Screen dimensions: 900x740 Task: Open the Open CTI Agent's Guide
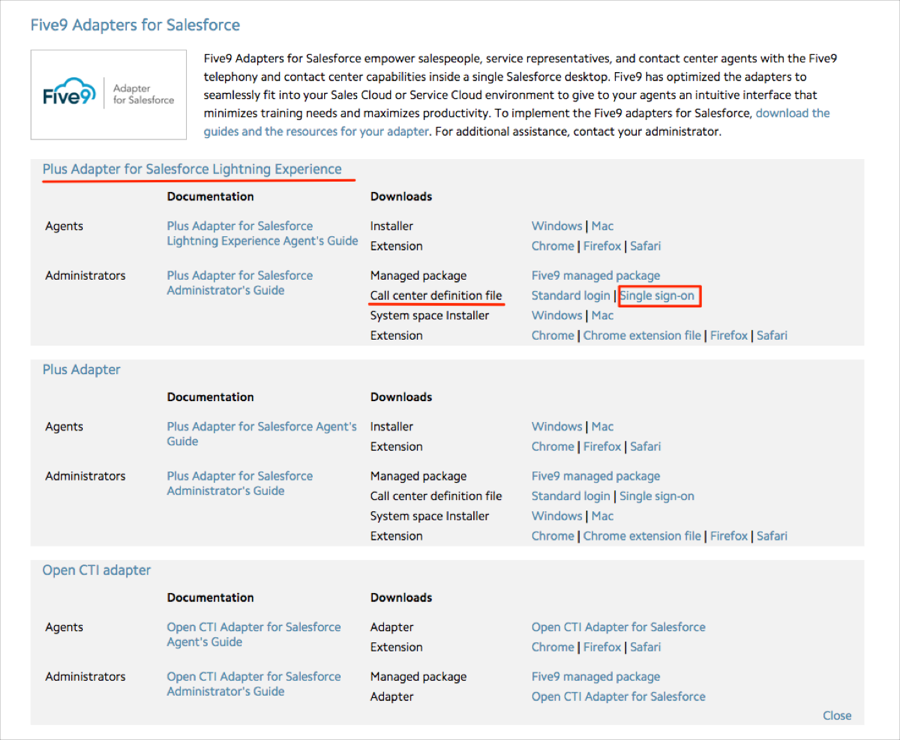[254, 635]
